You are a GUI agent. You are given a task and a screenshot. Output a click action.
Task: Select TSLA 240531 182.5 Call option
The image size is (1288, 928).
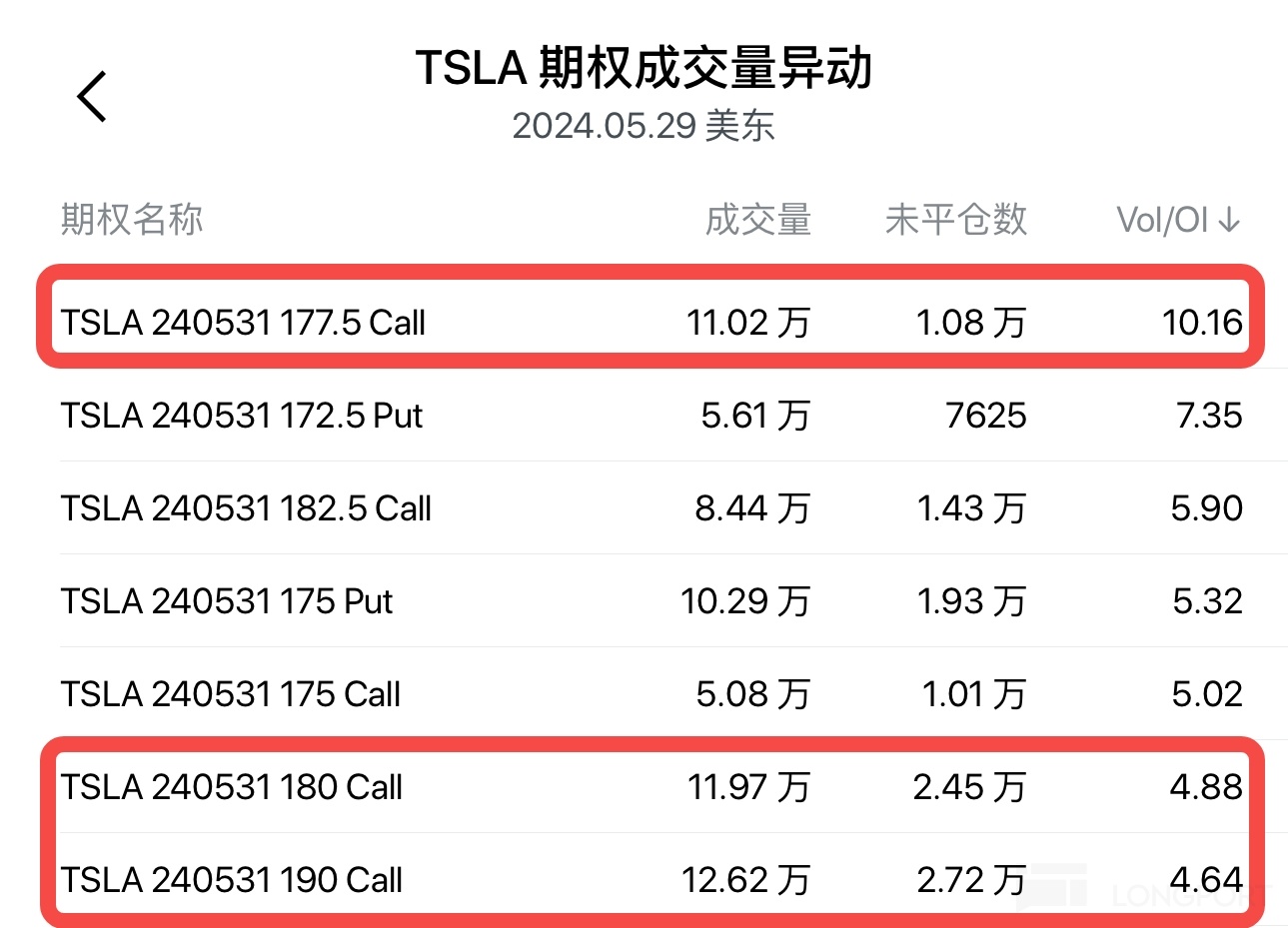click(x=246, y=508)
